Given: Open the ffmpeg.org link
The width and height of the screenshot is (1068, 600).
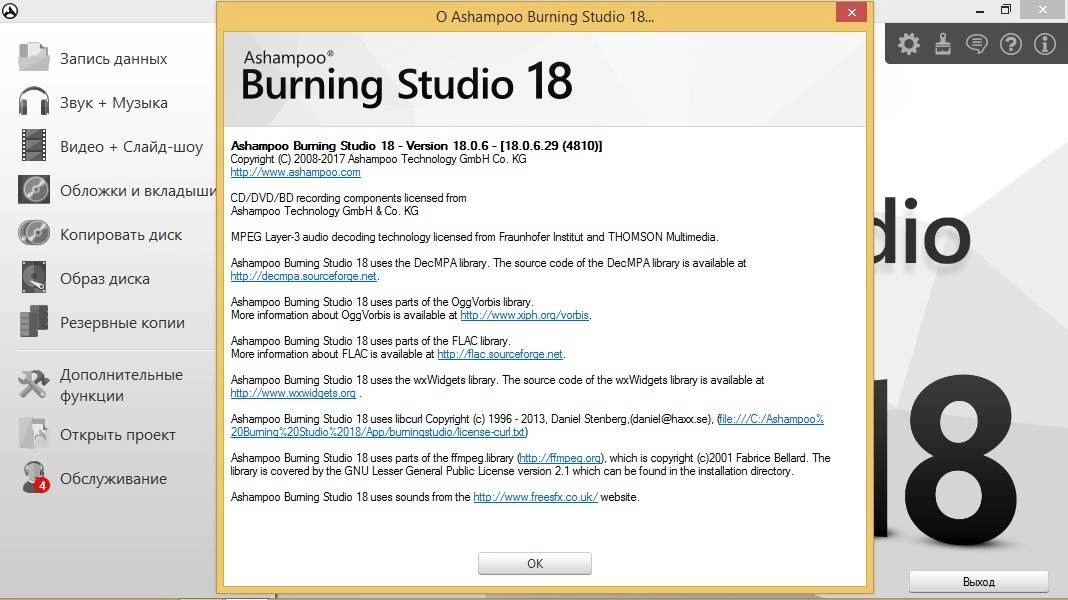Looking at the screenshot, I should click(x=561, y=458).
